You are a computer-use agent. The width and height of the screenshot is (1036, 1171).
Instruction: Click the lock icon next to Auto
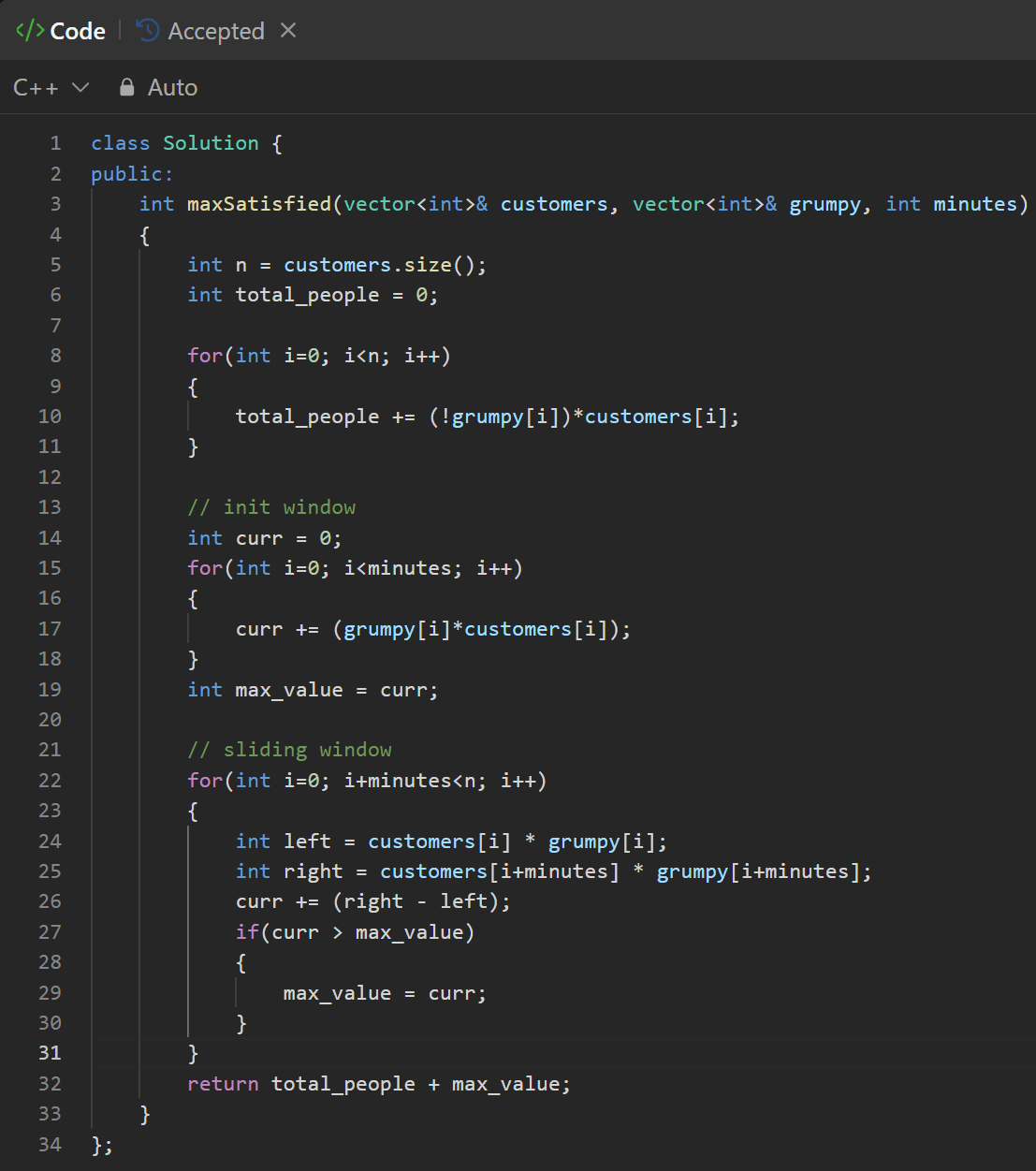click(127, 88)
